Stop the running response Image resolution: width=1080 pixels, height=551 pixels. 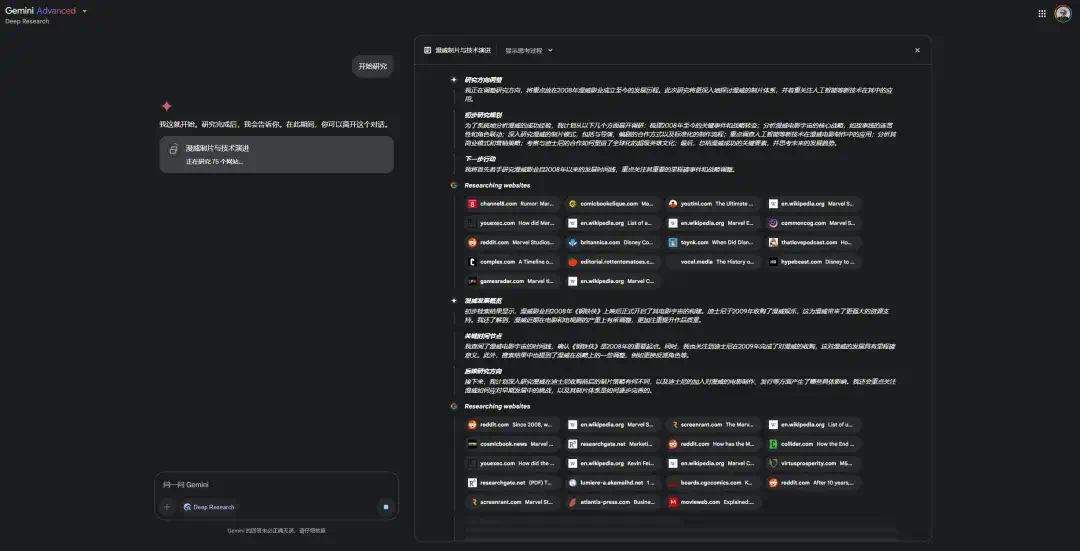(386, 507)
